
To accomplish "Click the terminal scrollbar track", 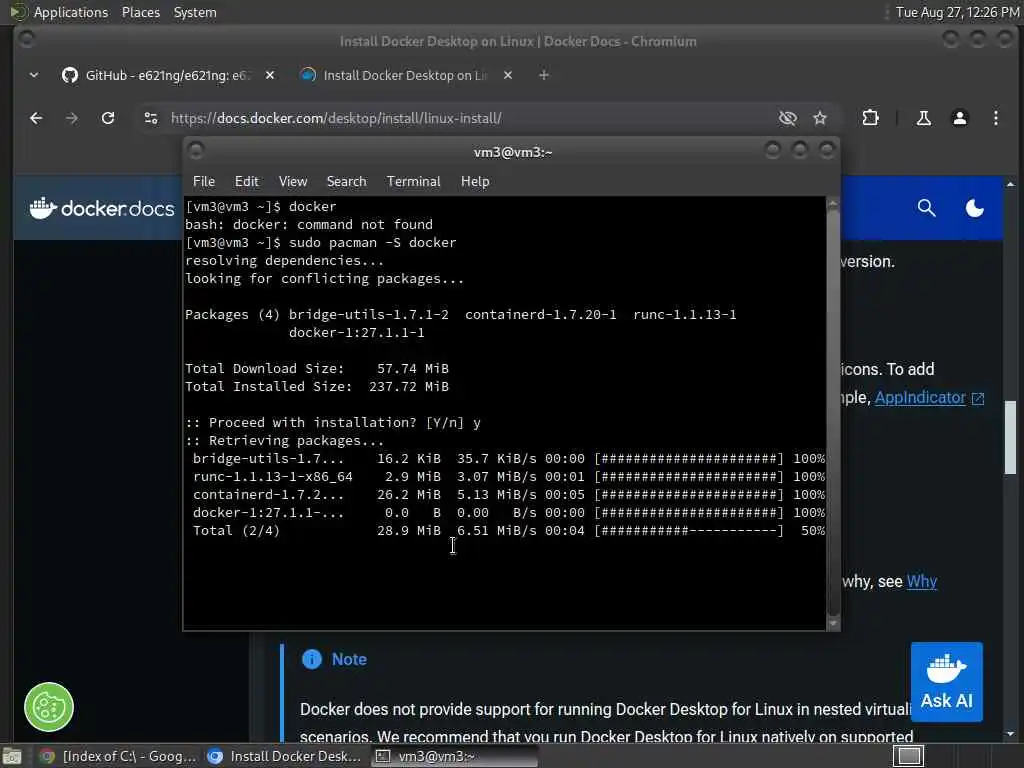I will 833,411.
